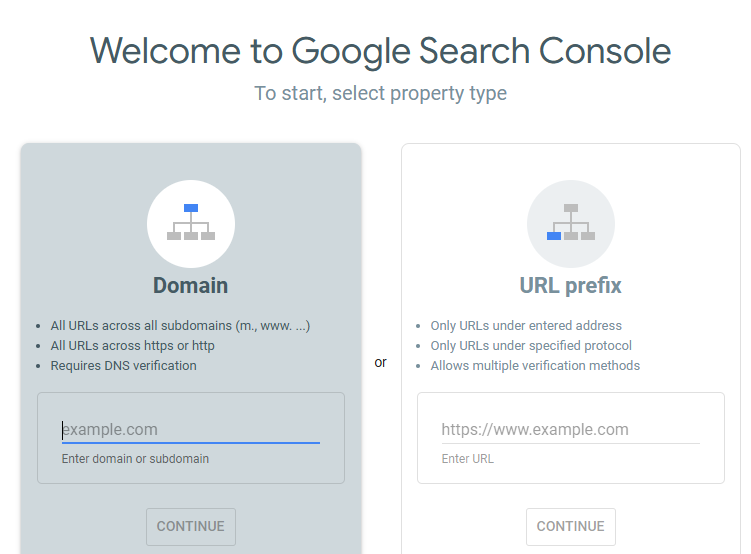This screenshot has width=751, height=554.
Task: Click the 'Only URLs under entered address' bullet
Action: tap(526, 326)
